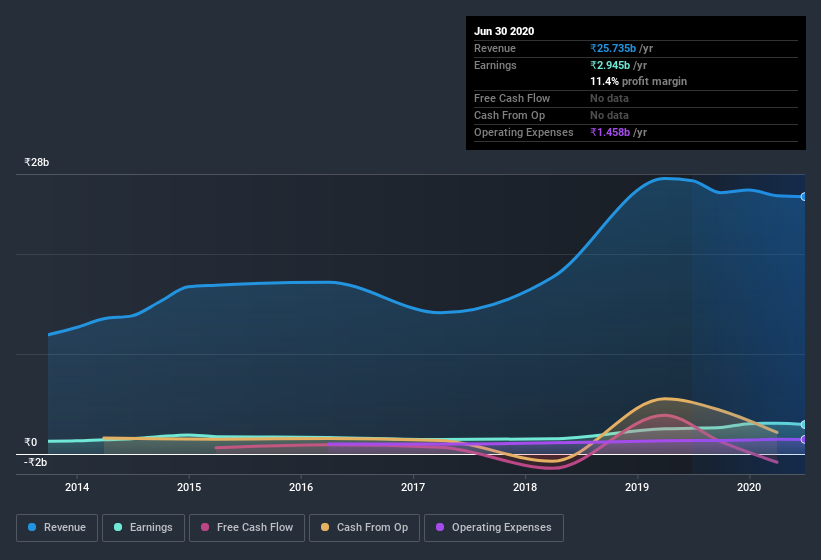Click the ₹28b y-axis label
This screenshot has width=821, height=560.
pyautogui.click(x=37, y=162)
